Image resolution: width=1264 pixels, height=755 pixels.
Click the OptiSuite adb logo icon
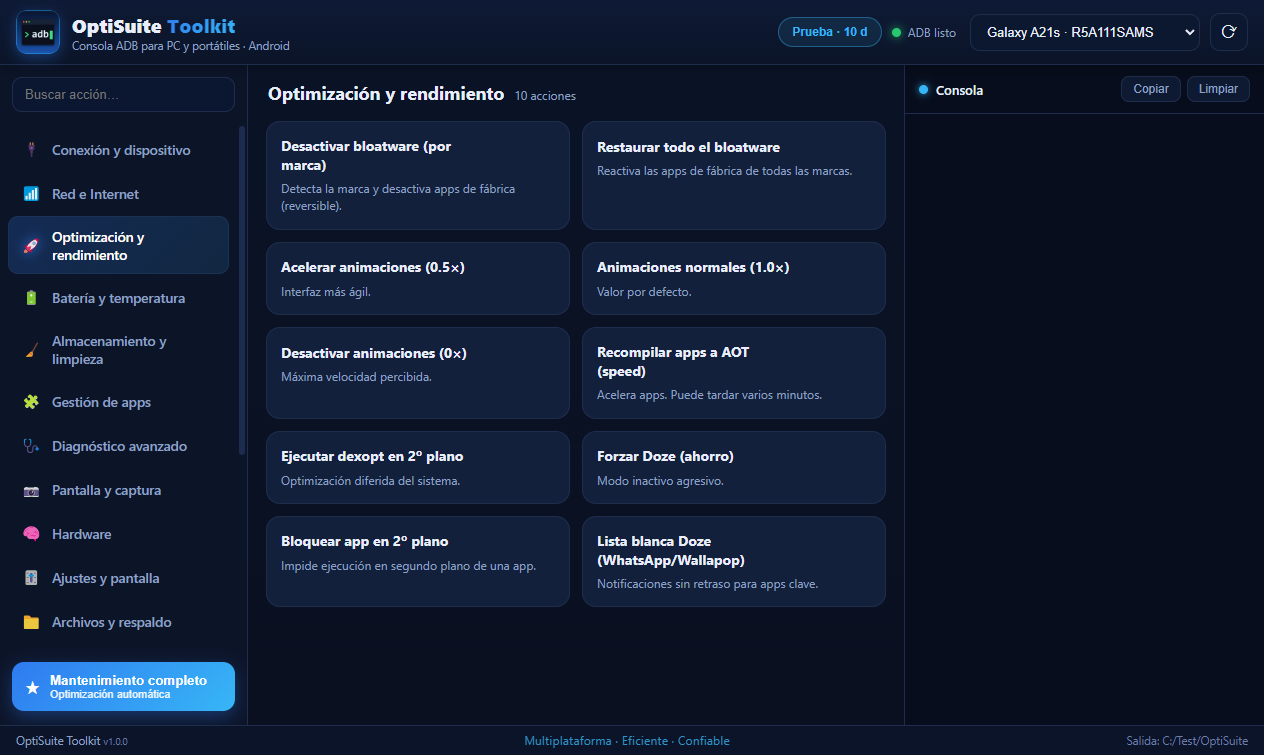tap(38, 32)
